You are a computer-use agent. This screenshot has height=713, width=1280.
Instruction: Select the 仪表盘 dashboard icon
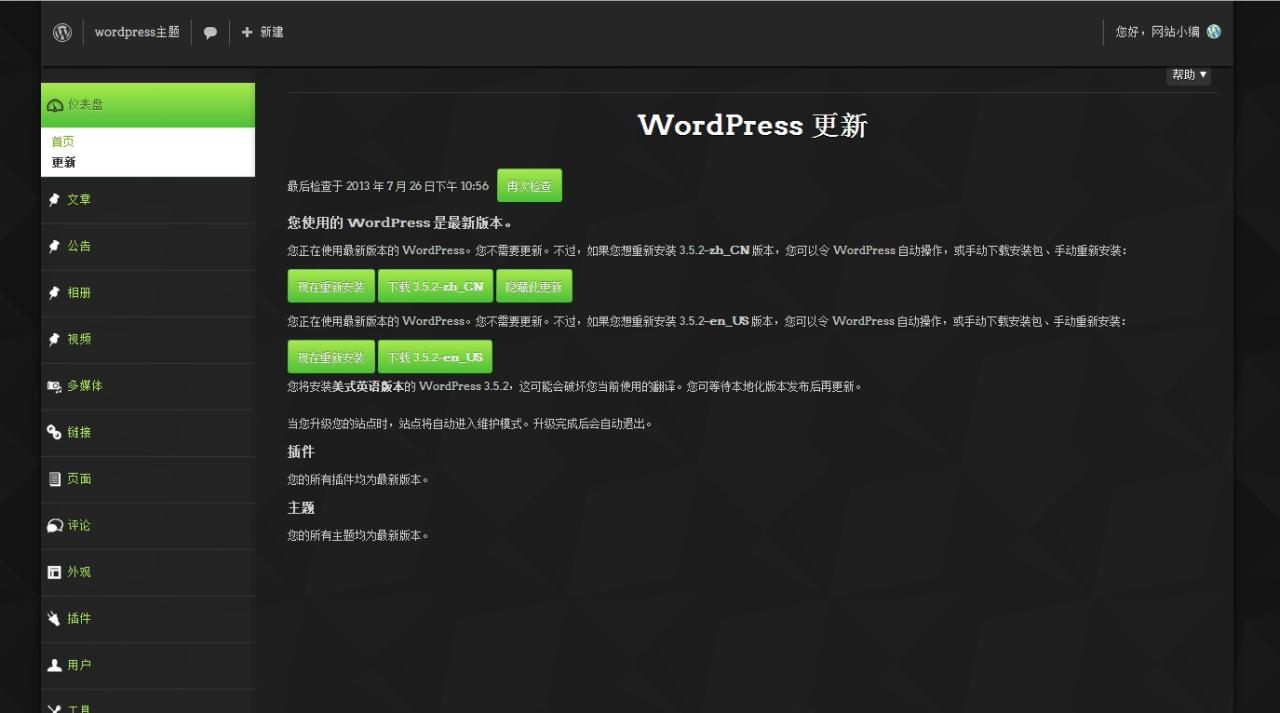[x=55, y=104]
